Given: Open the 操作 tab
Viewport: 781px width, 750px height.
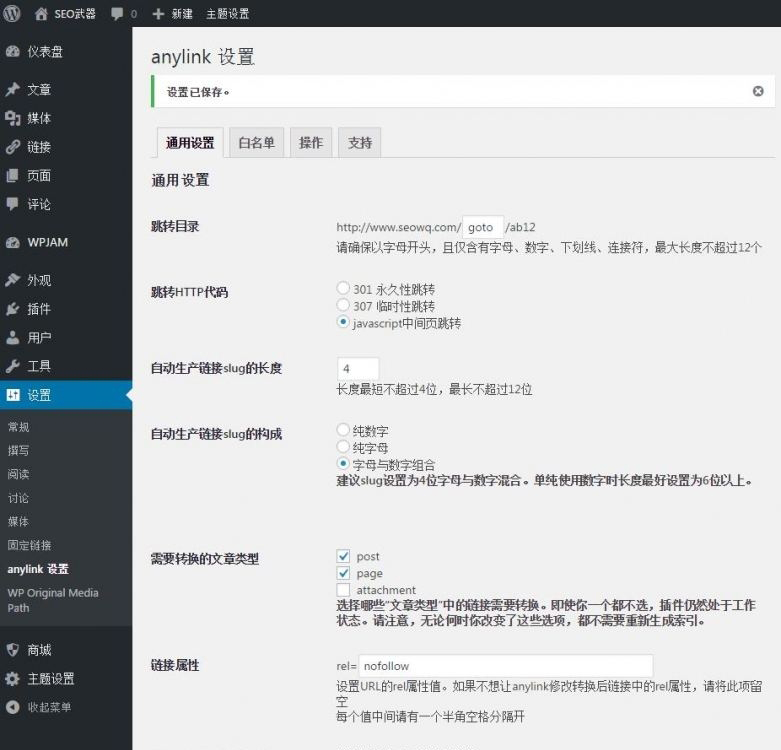Looking at the screenshot, I should [311, 143].
